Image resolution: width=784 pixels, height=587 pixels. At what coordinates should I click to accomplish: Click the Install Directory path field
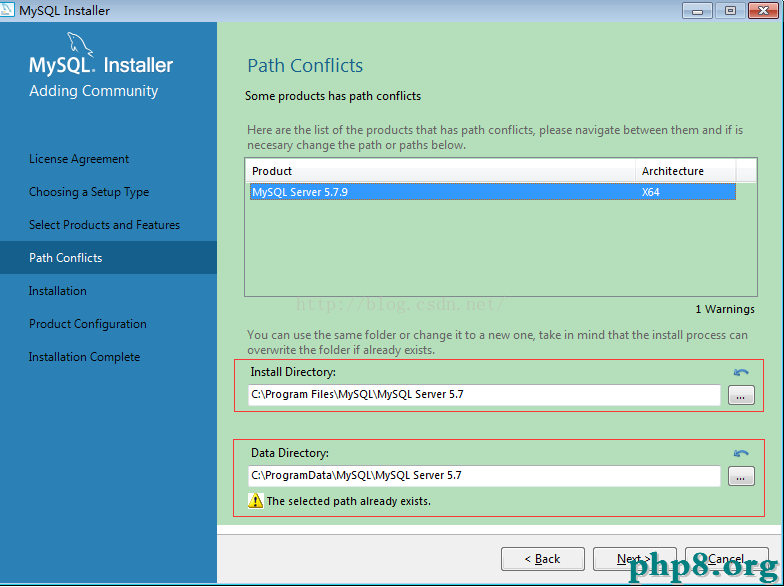(484, 395)
